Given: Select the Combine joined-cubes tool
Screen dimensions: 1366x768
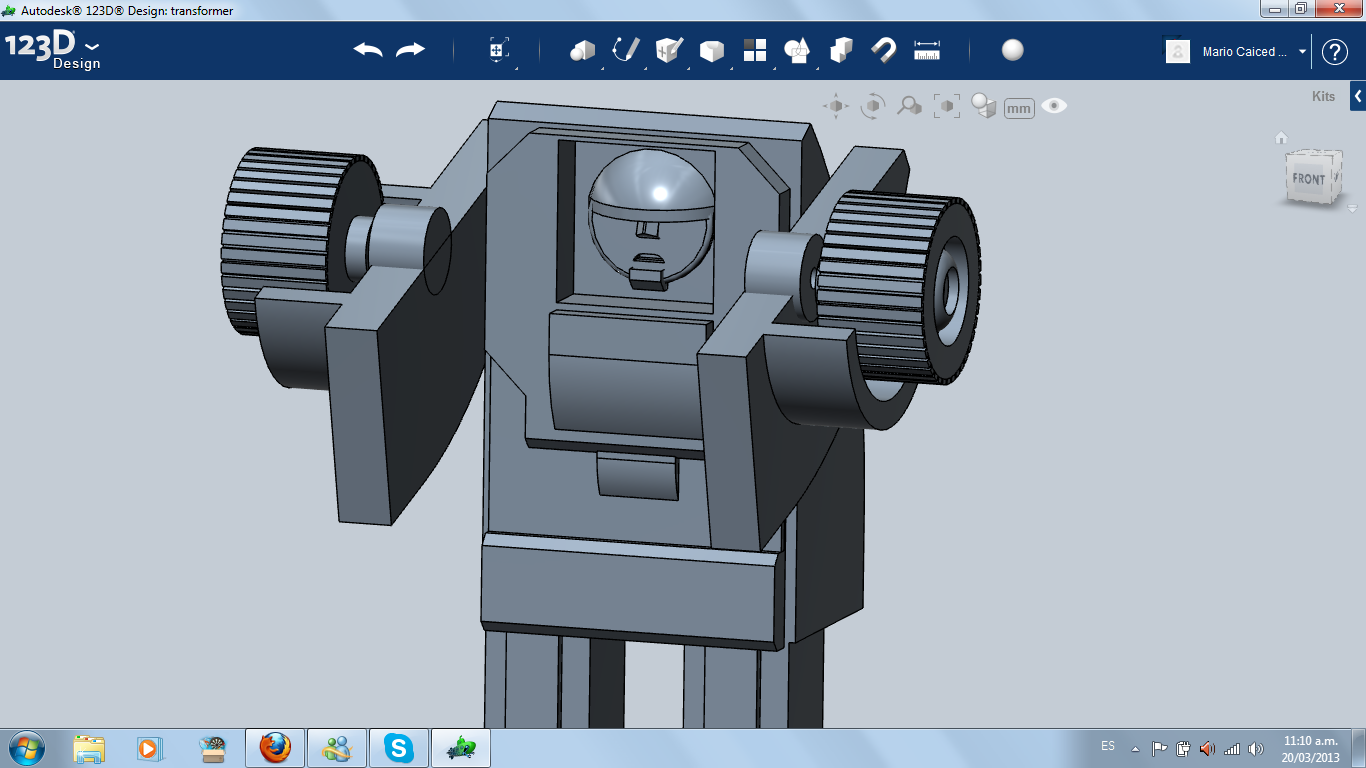Looking at the screenshot, I should pyautogui.click(x=841, y=50).
